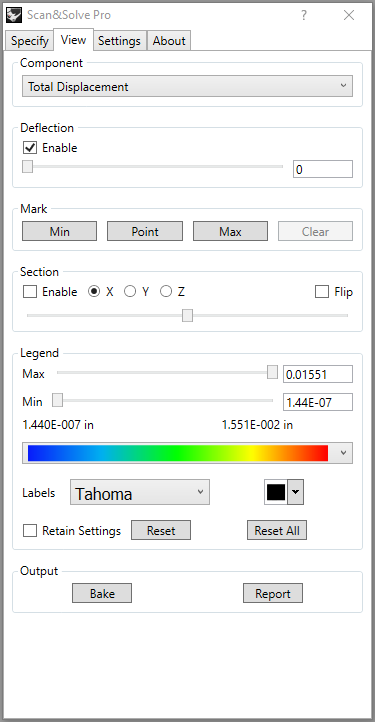
Task: Mark the Min value point
Action: pos(59,231)
